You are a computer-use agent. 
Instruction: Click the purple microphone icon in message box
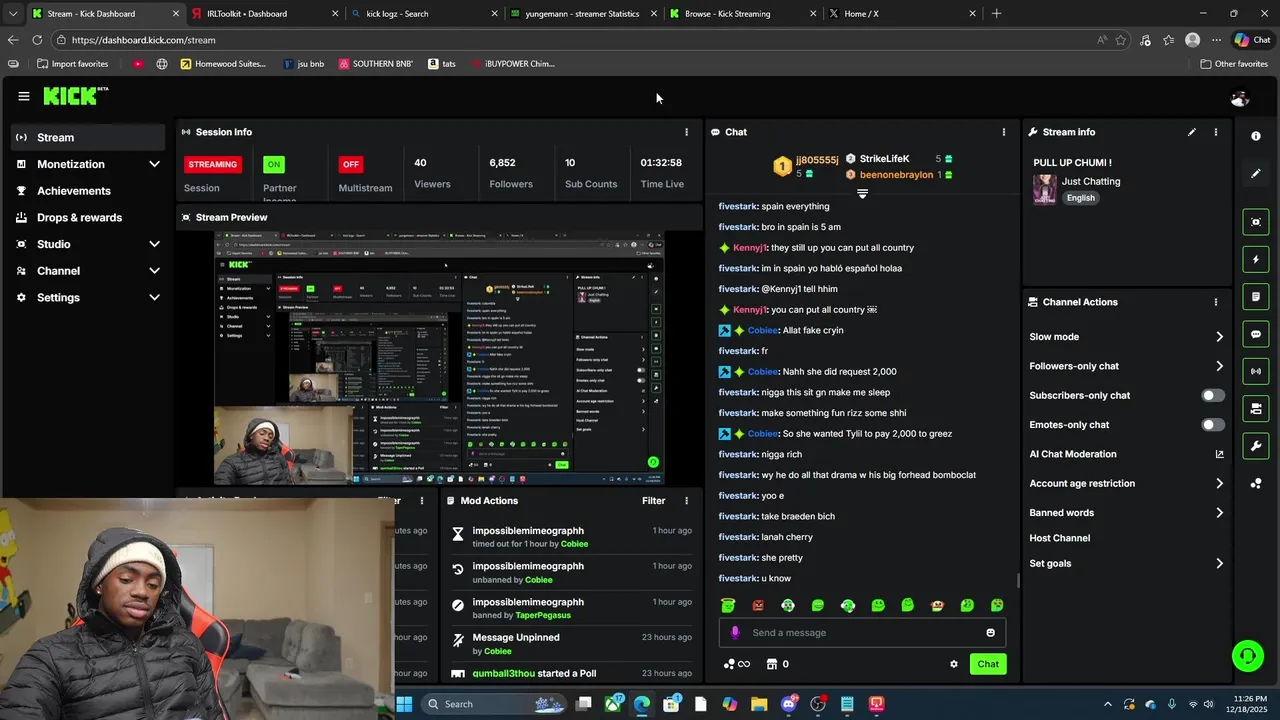pyautogui.click(x=735, y=632)
